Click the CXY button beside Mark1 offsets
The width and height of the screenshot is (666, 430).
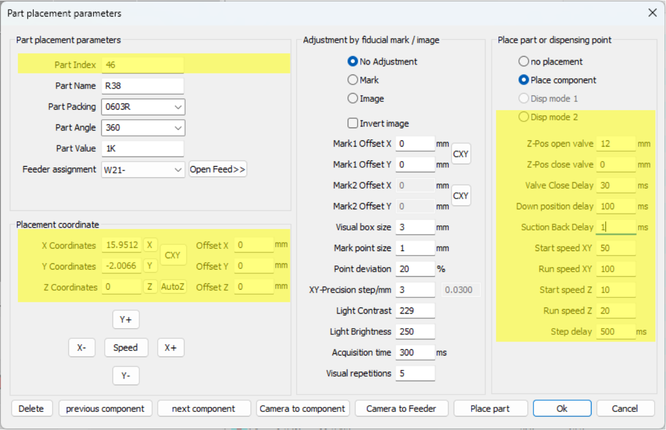tap(461, 154)
